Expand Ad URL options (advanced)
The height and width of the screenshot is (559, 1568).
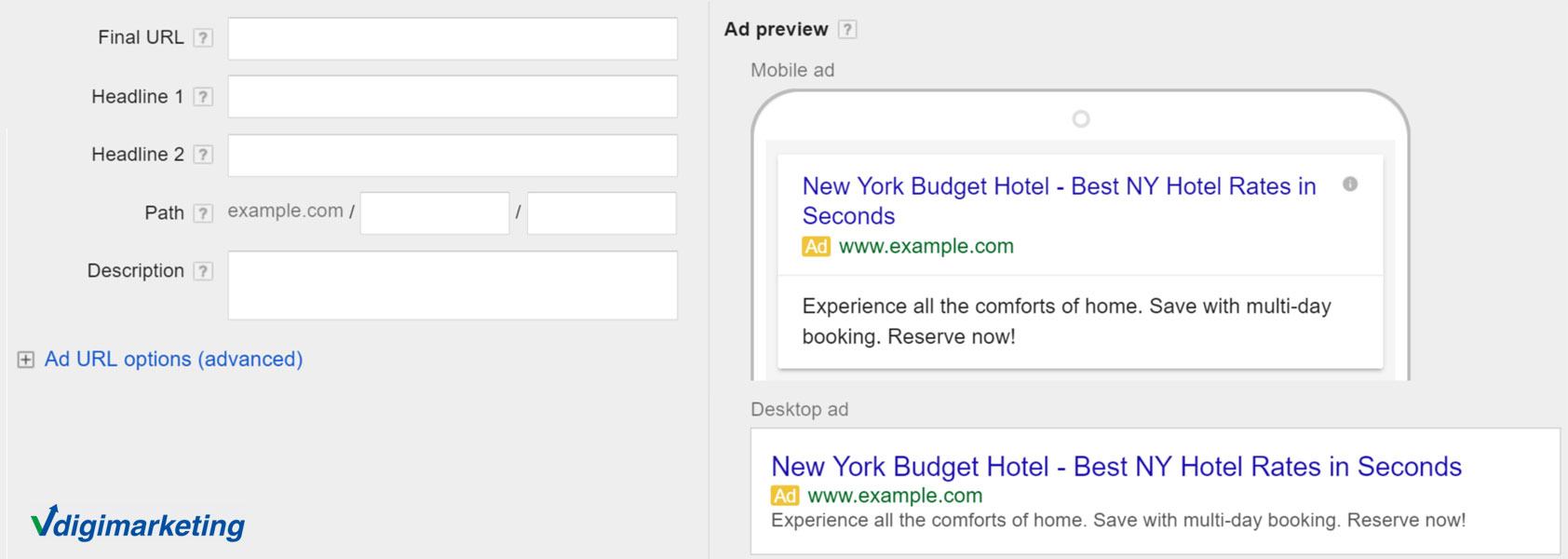(x=175, y=359)
